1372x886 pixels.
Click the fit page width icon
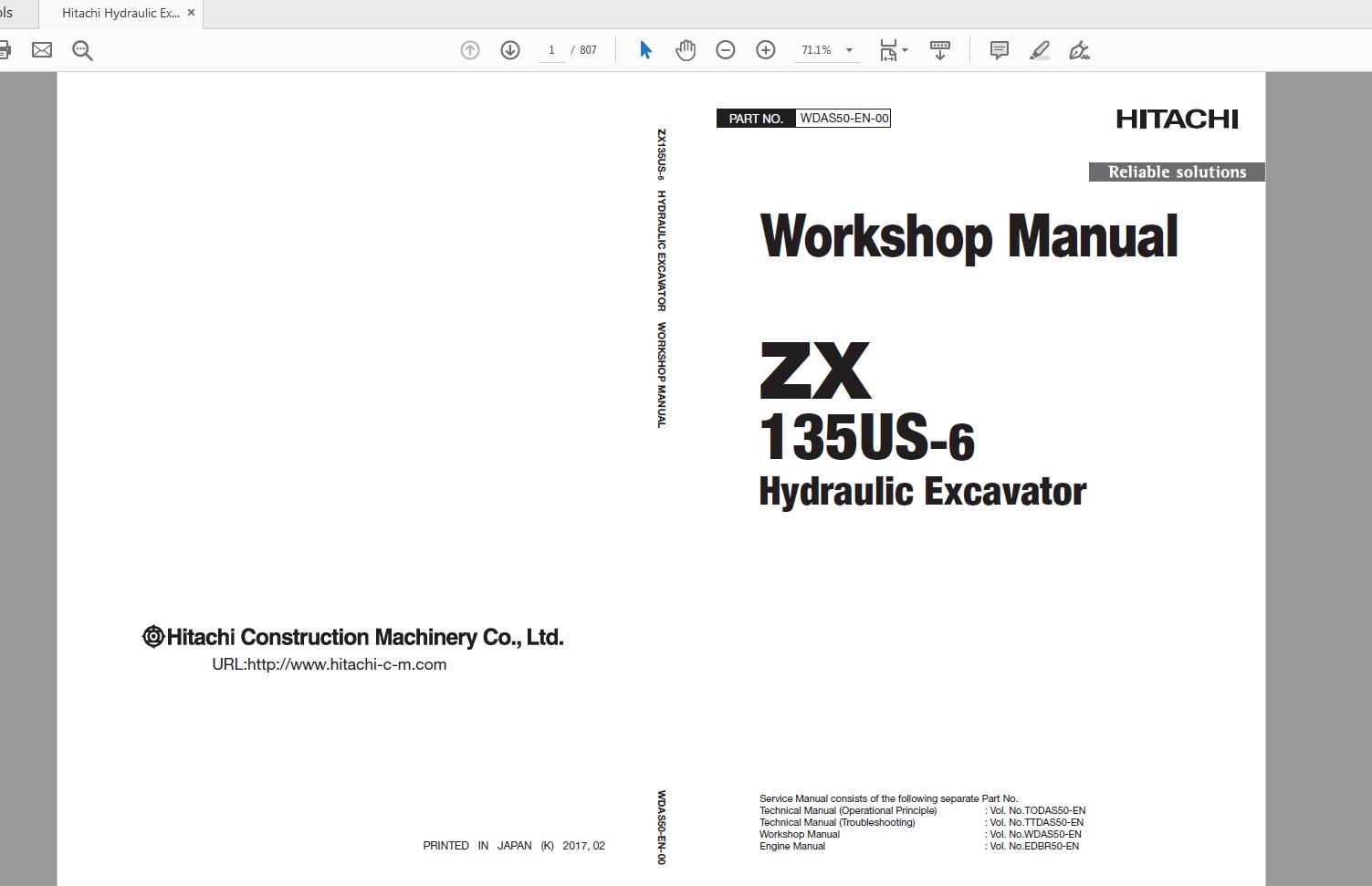pyautogui.click(x=888, y=50)
